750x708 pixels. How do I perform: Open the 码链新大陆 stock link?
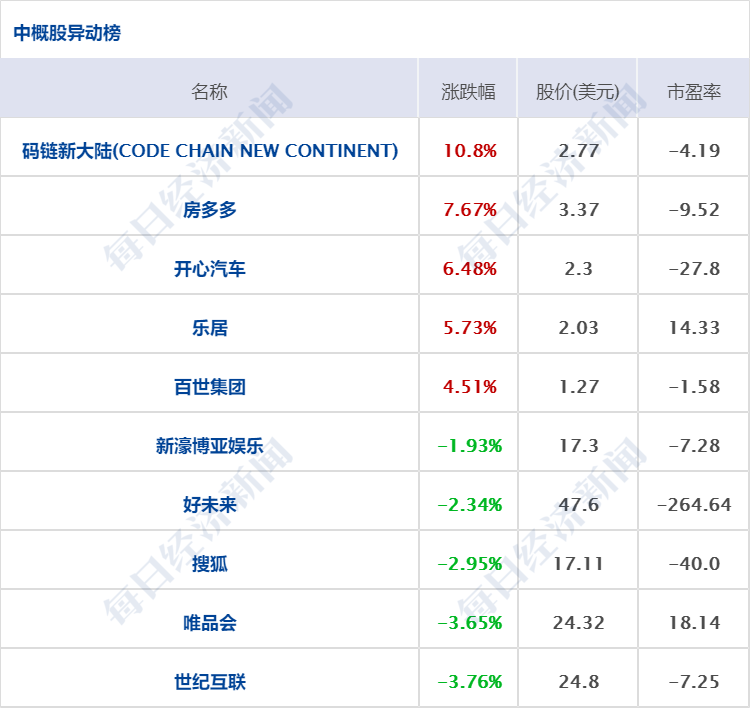pos(210,151)
